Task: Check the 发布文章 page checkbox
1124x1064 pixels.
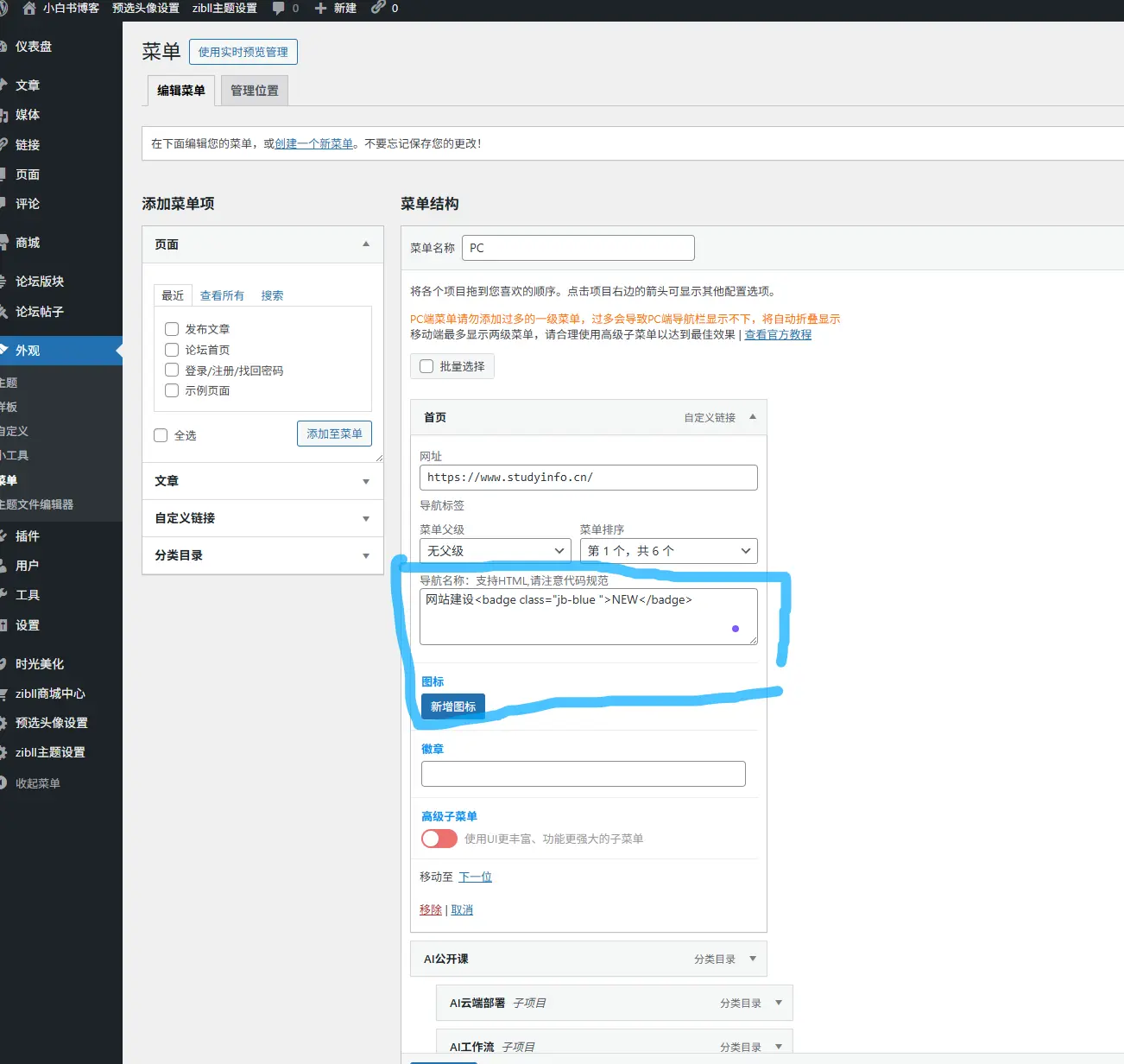Action: [172, 329]
